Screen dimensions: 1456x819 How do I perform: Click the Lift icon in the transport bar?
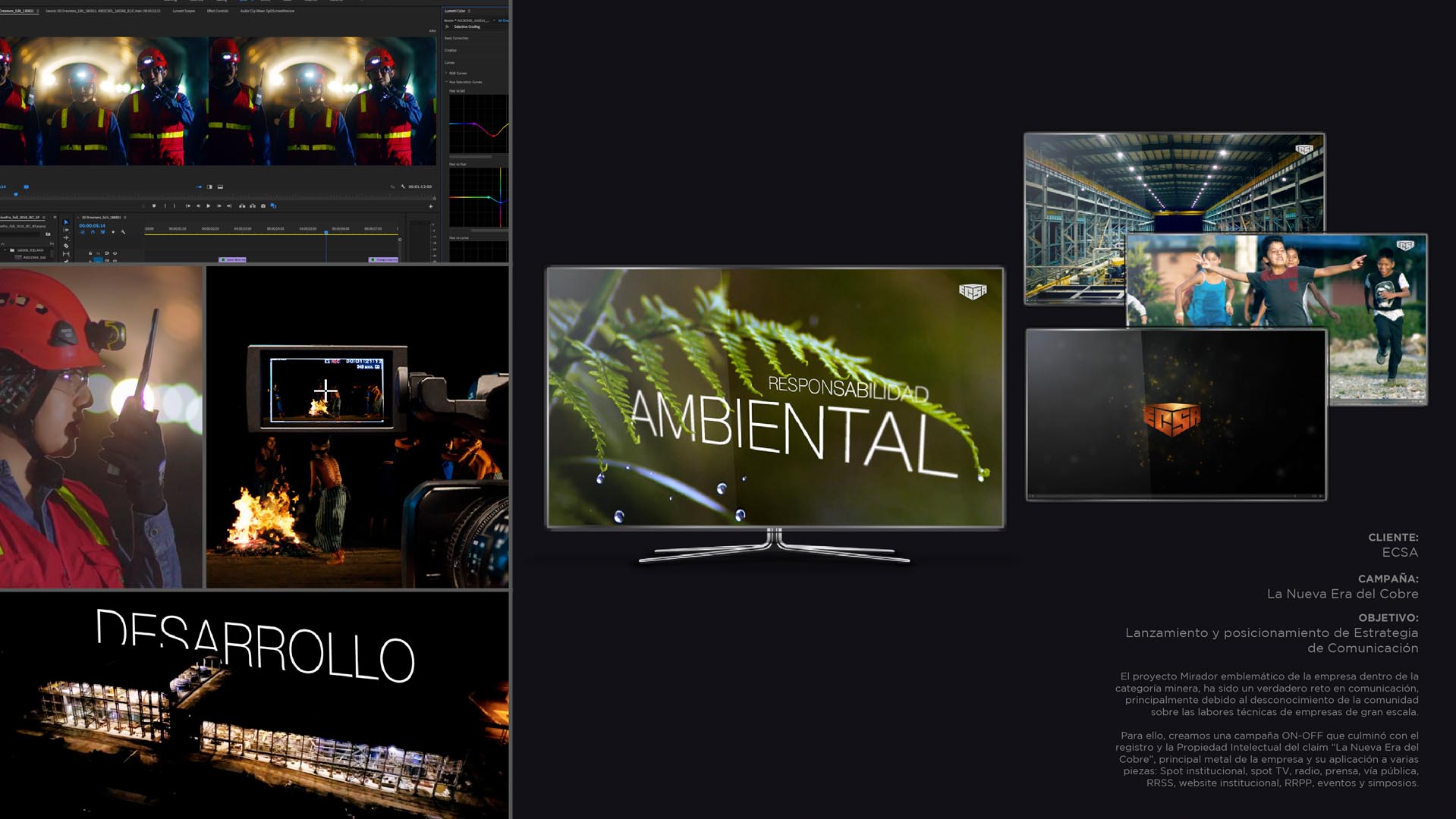tap(242, 206)
